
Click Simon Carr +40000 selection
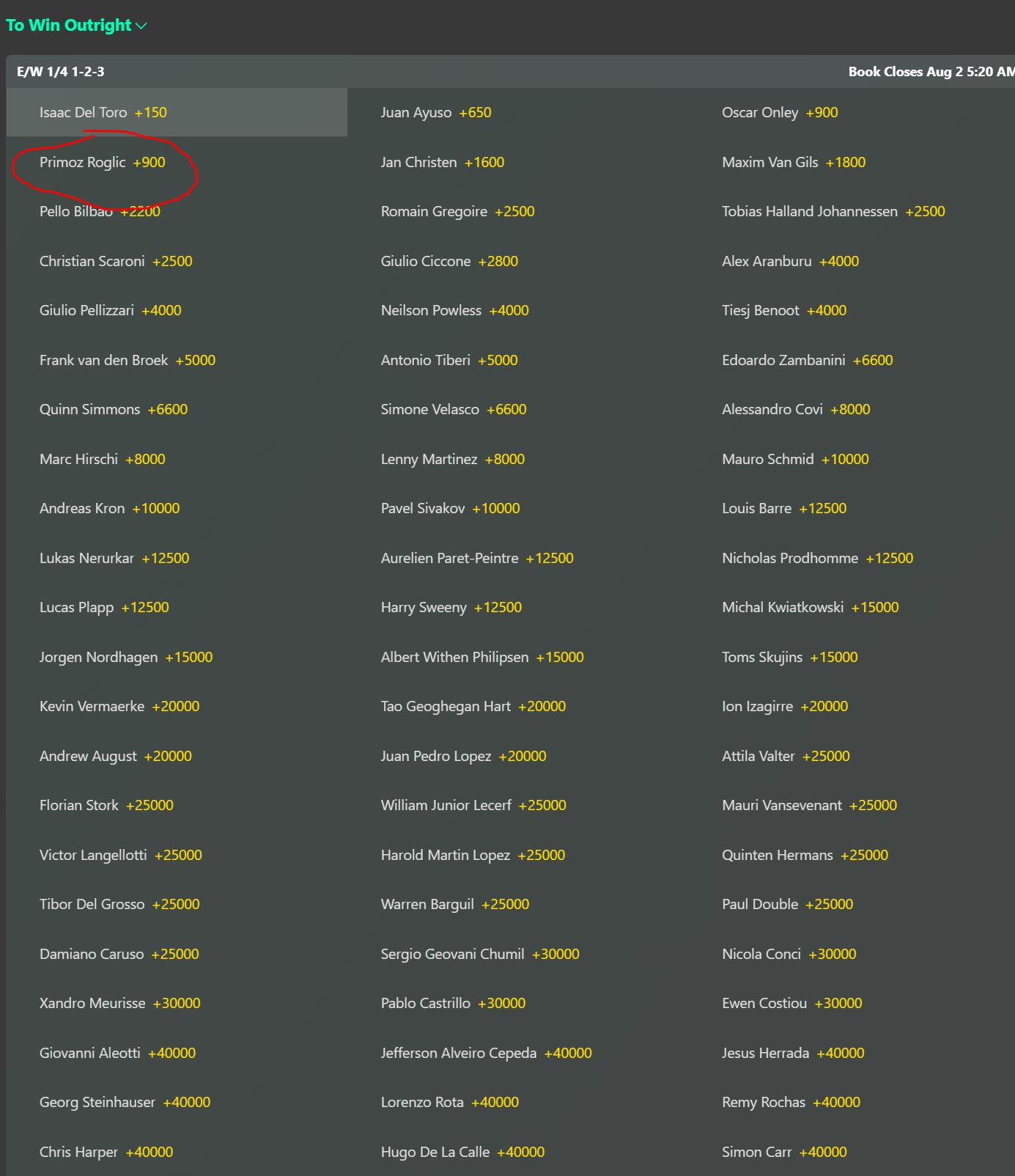[x=784, y=1152]
